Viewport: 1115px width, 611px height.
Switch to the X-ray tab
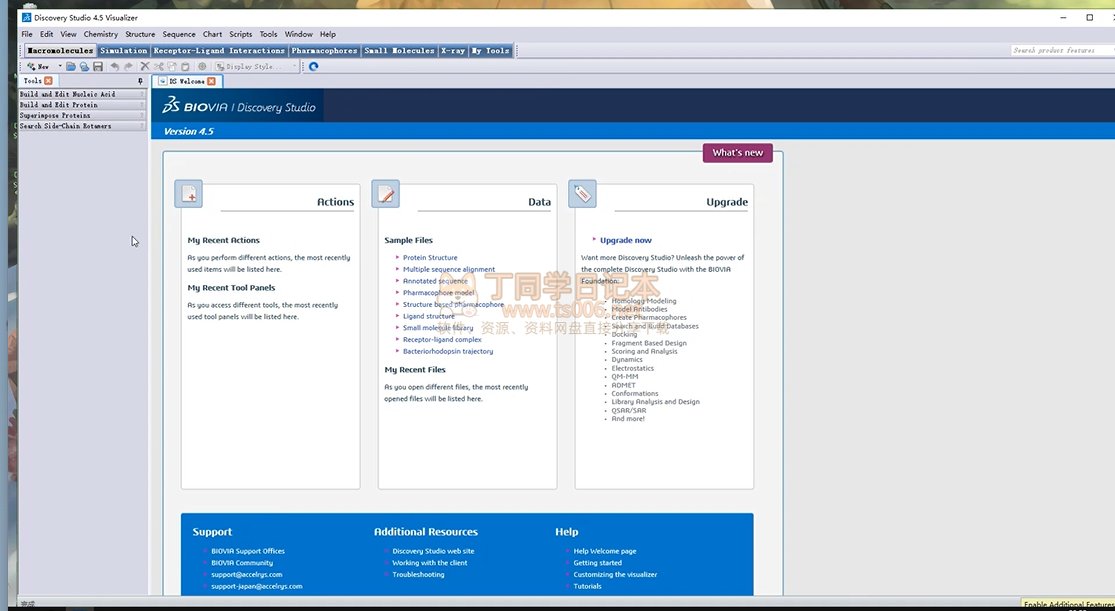(453, 51)
